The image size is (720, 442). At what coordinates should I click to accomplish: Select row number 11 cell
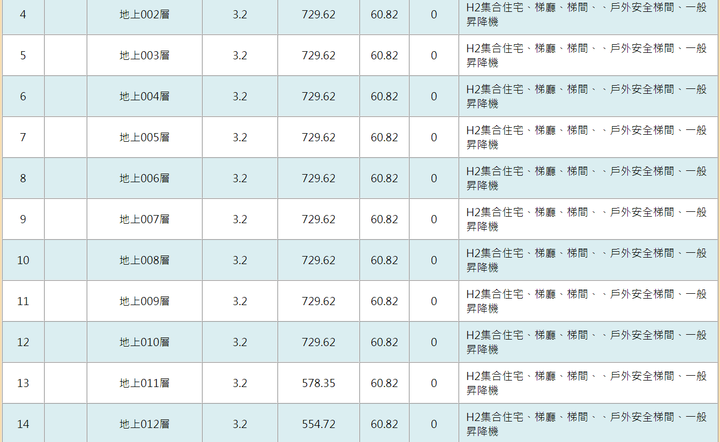[23, 301]
